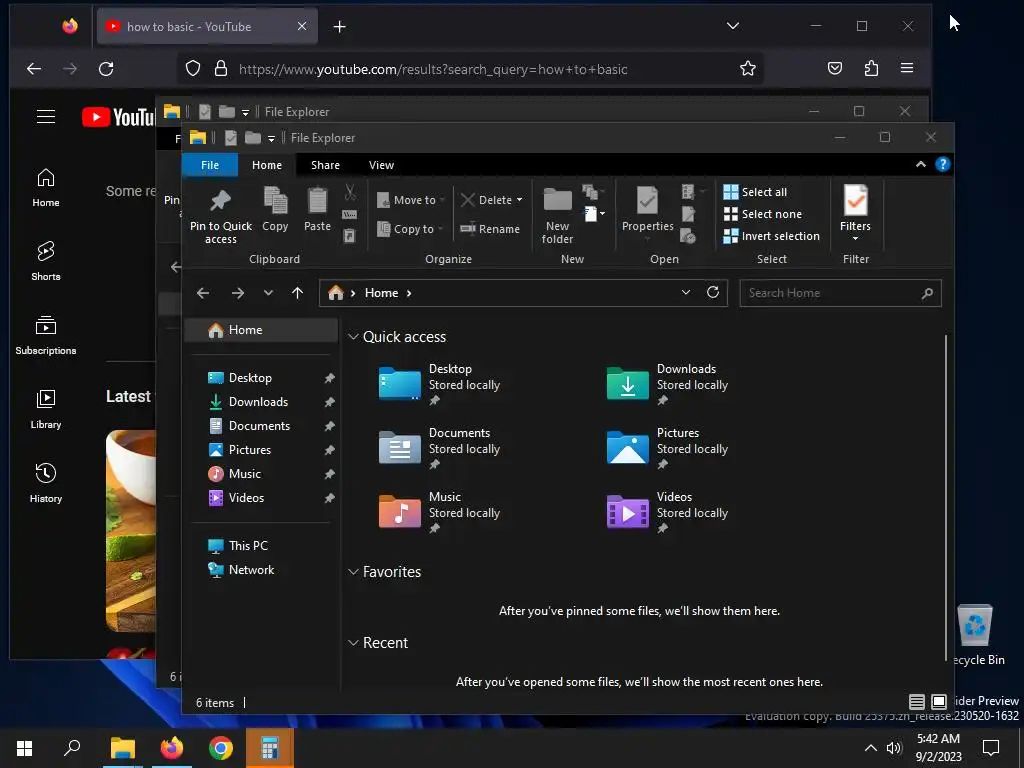1024x768 pixels.
Task: Click the Firefox reload button
Action: click(x=106, y=69)
